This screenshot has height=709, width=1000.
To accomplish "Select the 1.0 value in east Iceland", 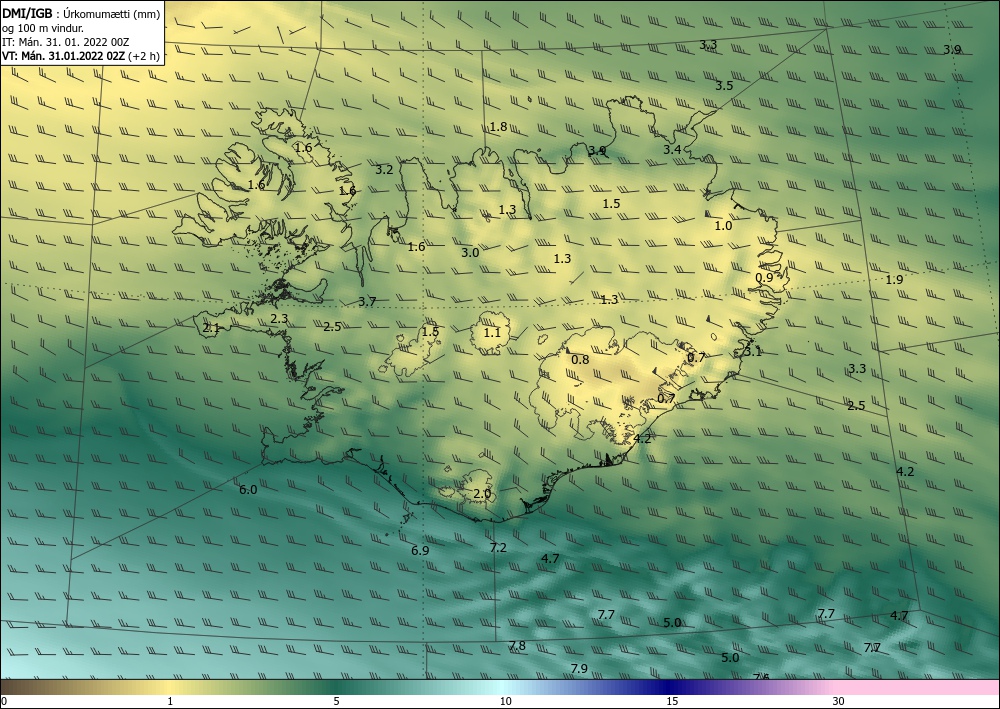I will point(723,226).
